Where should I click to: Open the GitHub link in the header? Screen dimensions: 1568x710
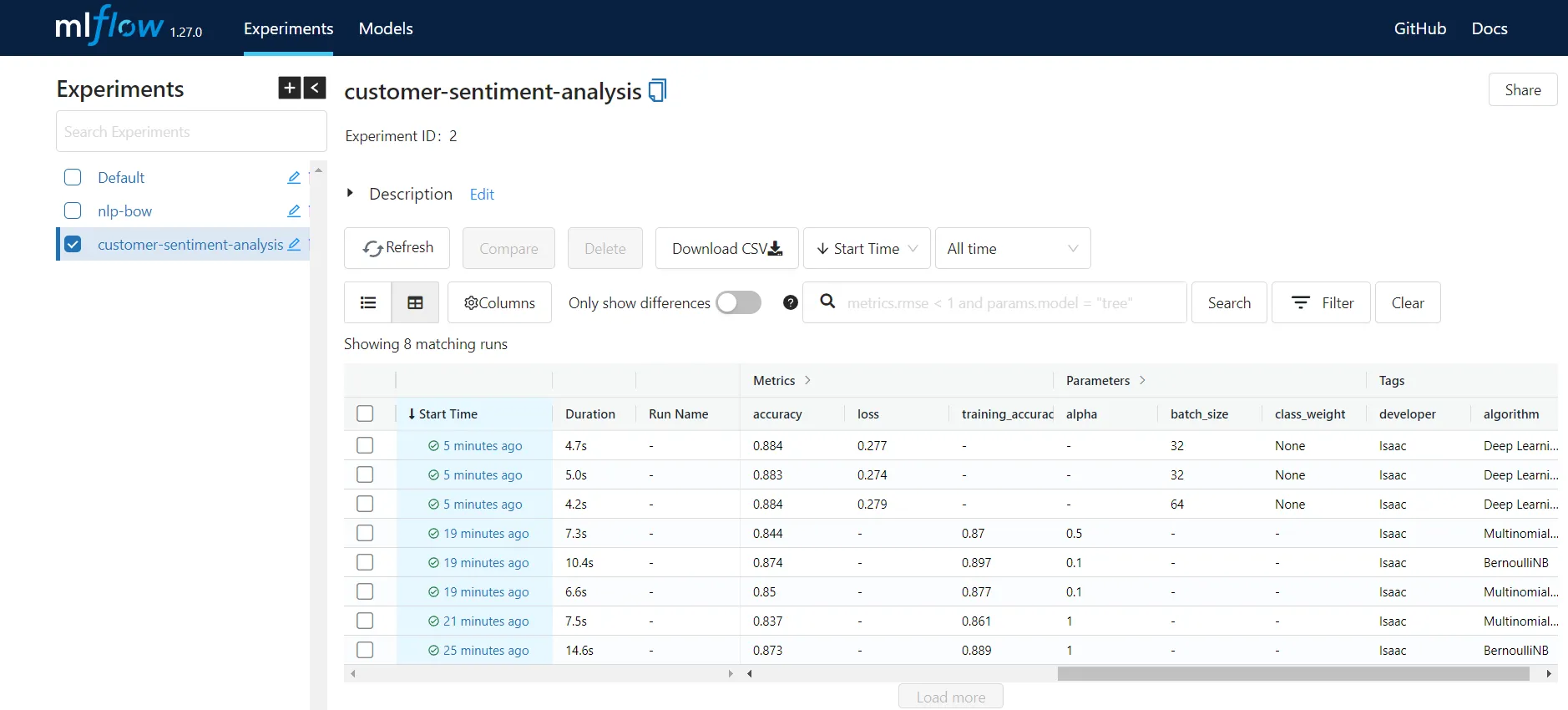1419,28
